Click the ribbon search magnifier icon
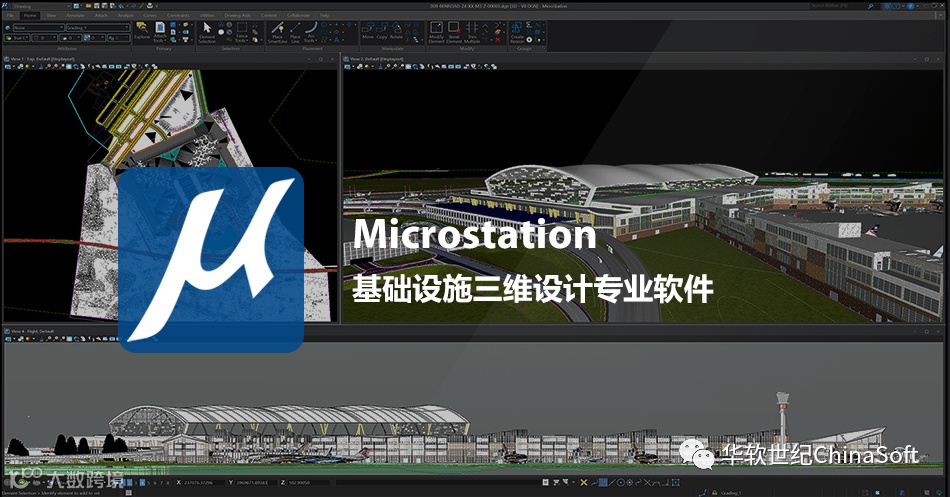This screenshot has width=950, height=497. tap(871, 6)
